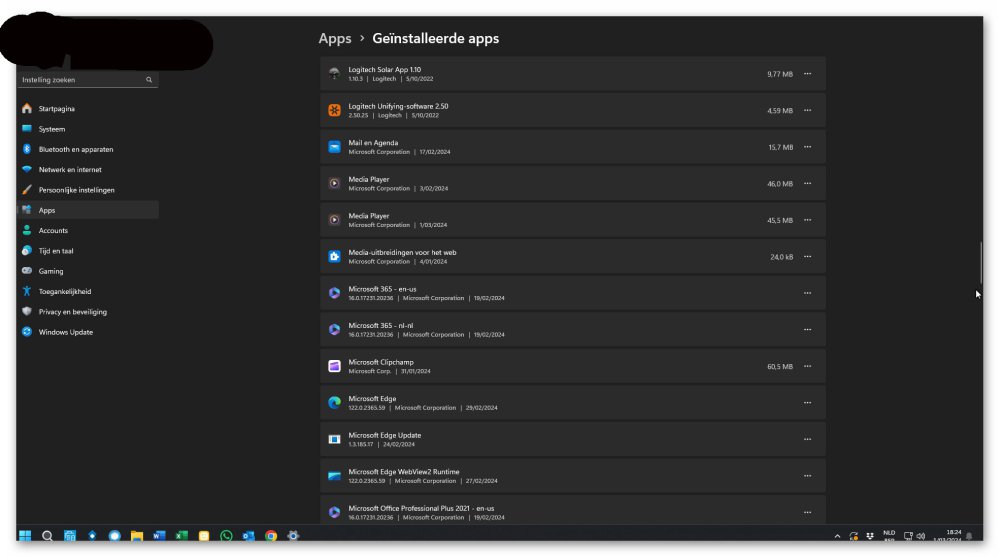Screen dimensions: 1000x557
Task: Click the Mail en Agenda app icon
Action: [335, 147]
